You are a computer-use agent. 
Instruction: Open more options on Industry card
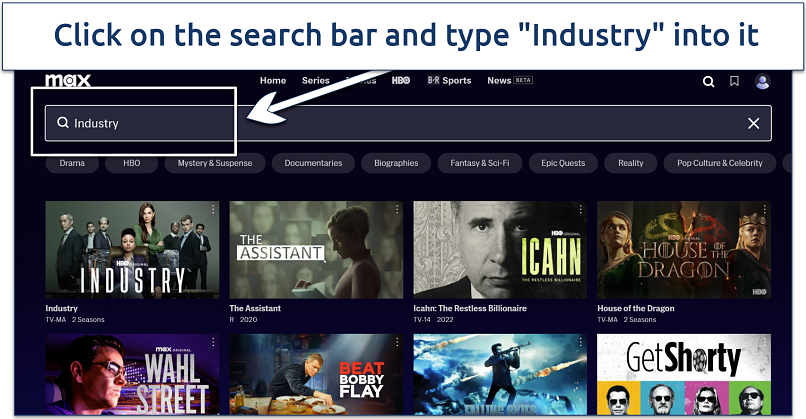coord(213,209)
